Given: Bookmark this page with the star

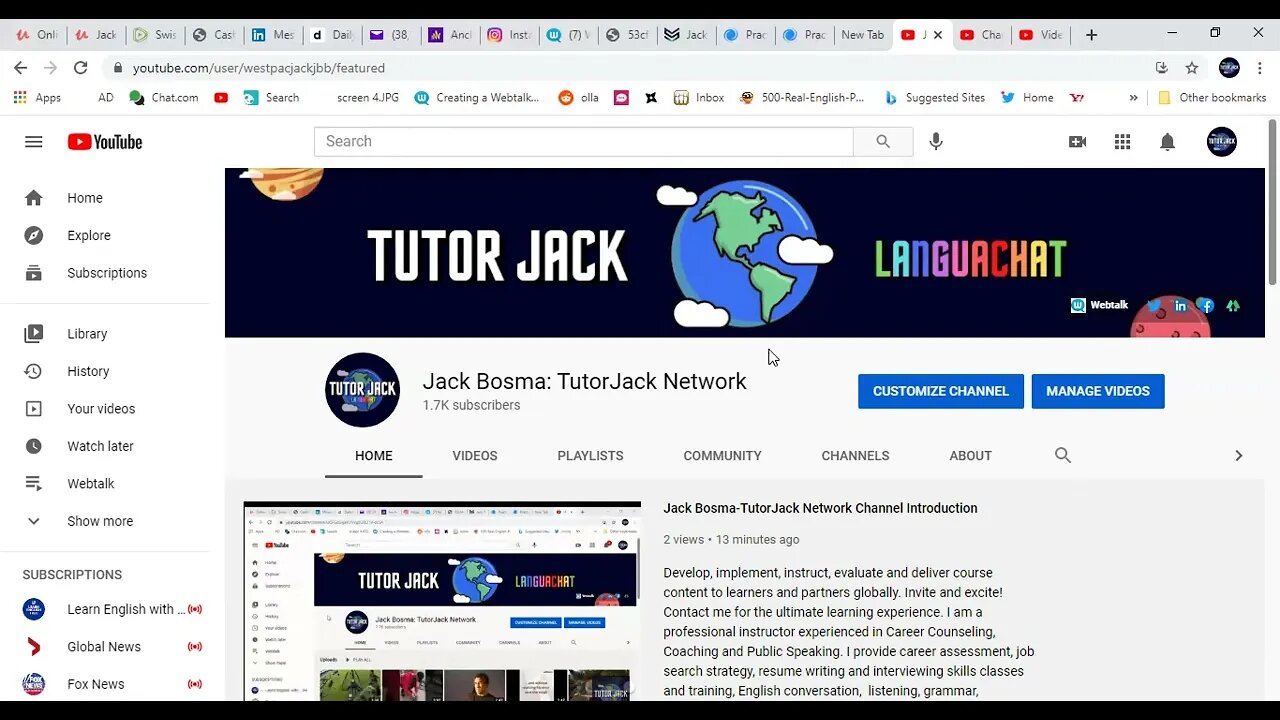Looking at the screenshot, I should (x=1192, y=68).
